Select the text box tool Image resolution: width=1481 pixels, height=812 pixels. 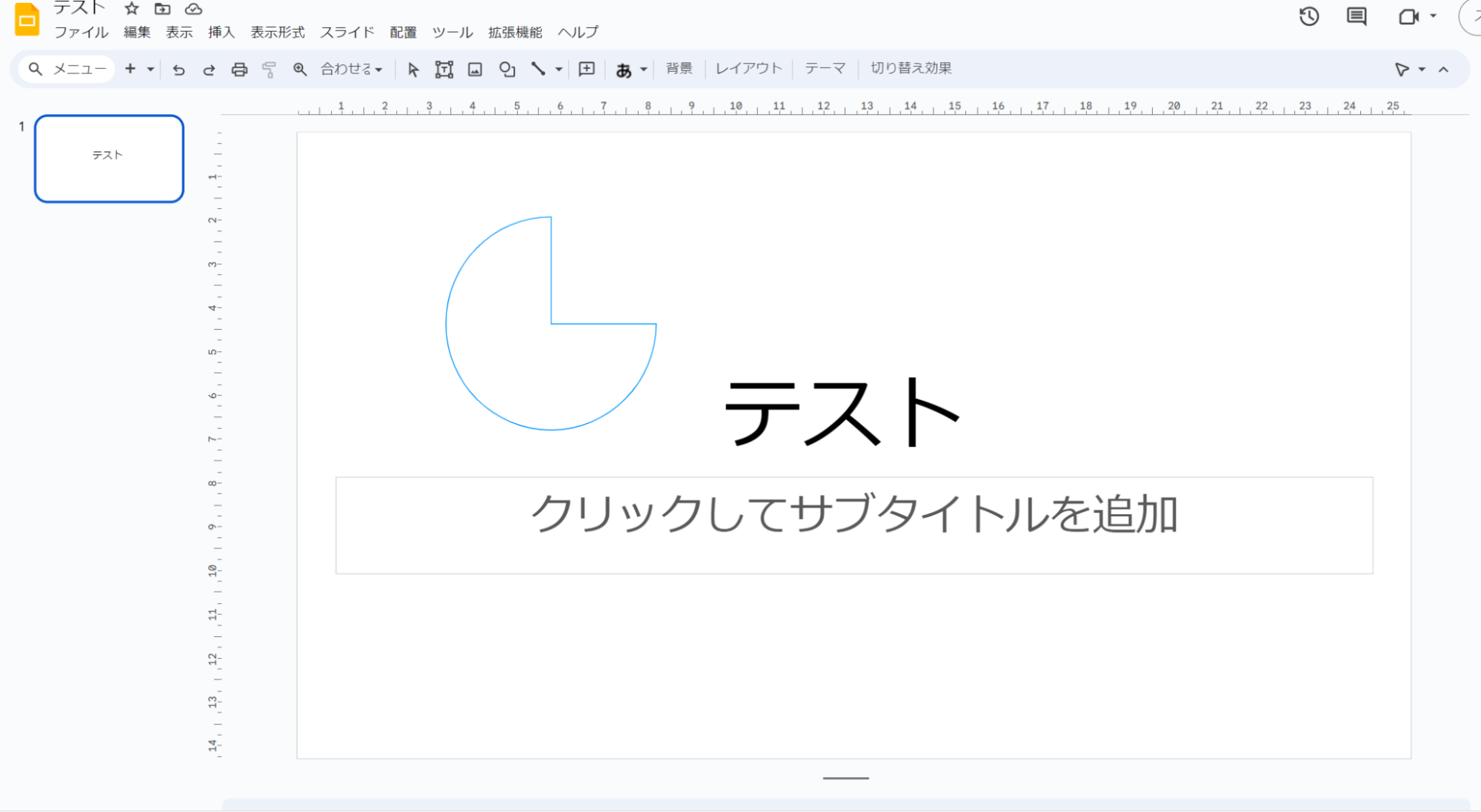pos(444,70)
